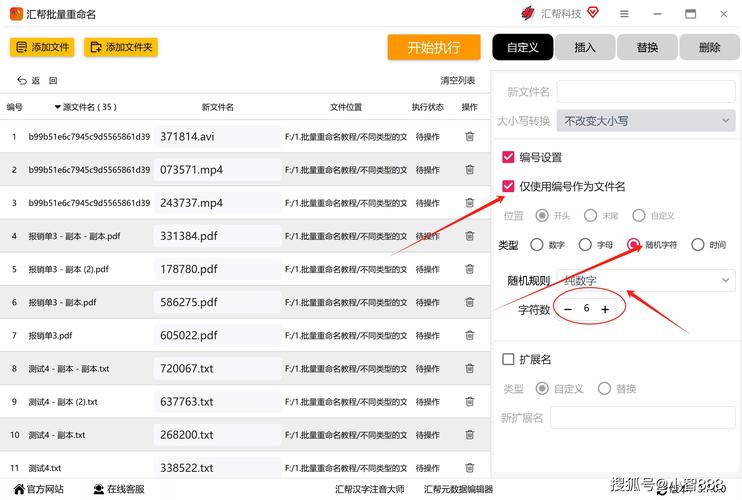742x500 pixels.
Task: Open 汇帮汉字注音大师 link
Action: pyautogui.click(x=370, y=489)
